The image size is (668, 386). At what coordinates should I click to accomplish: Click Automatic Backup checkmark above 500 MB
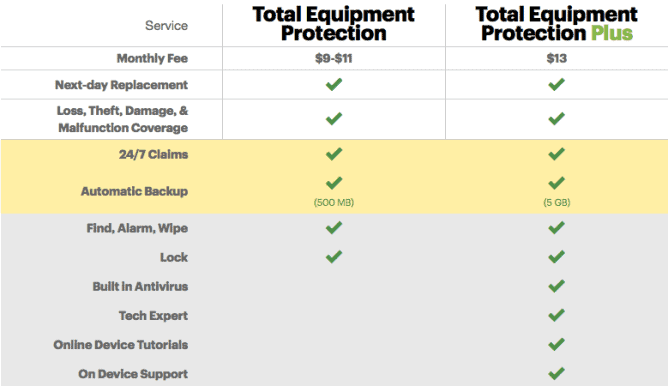[x=334, y=183]
